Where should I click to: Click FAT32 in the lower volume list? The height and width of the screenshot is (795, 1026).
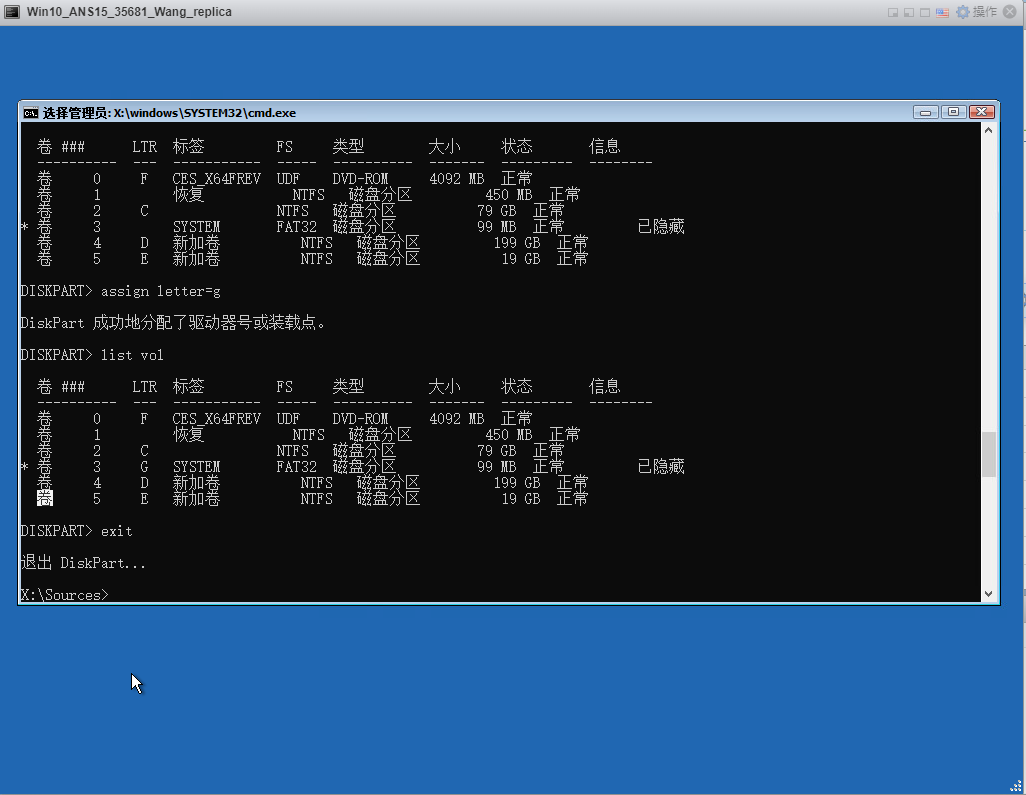click(x=296, y=467)
